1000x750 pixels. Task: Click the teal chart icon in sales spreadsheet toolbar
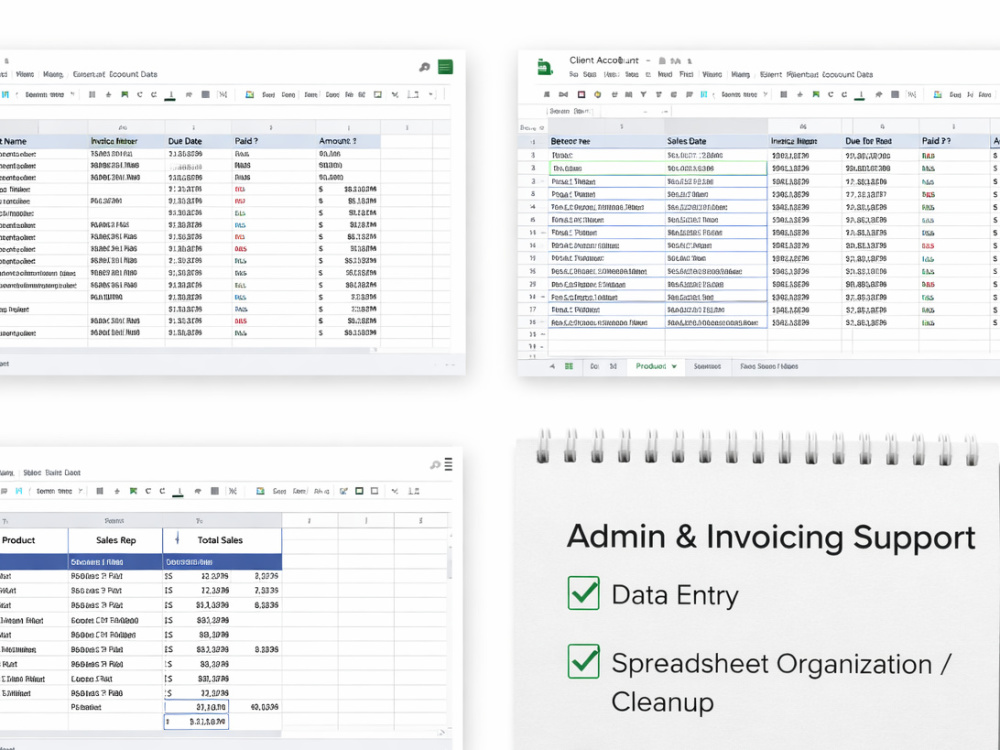(x=260, y=491)
